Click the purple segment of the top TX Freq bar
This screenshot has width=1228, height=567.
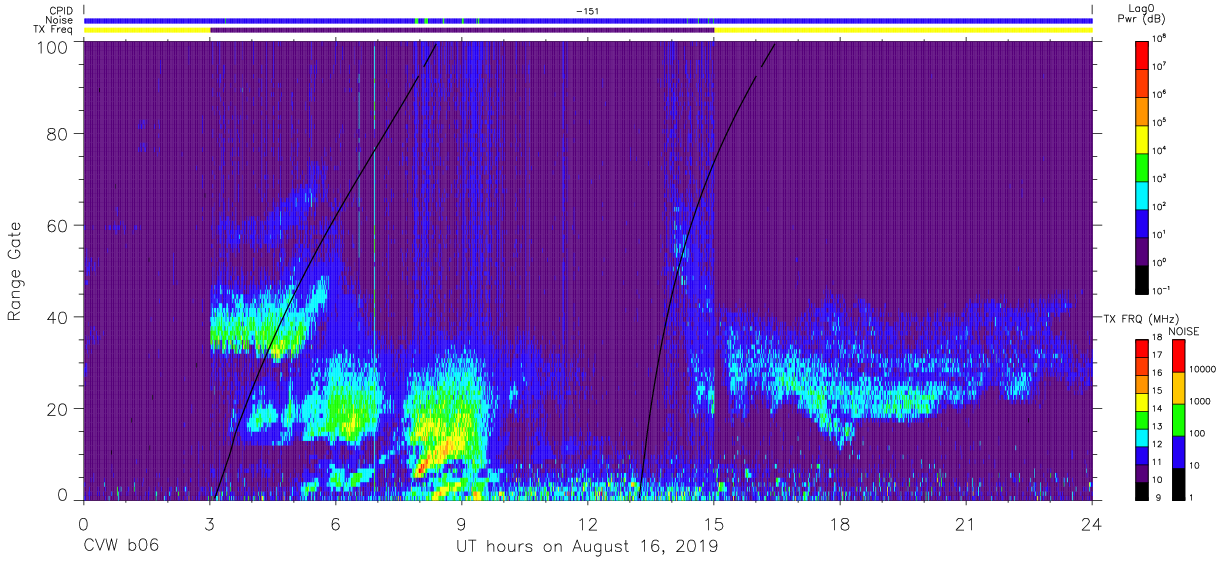462,30
